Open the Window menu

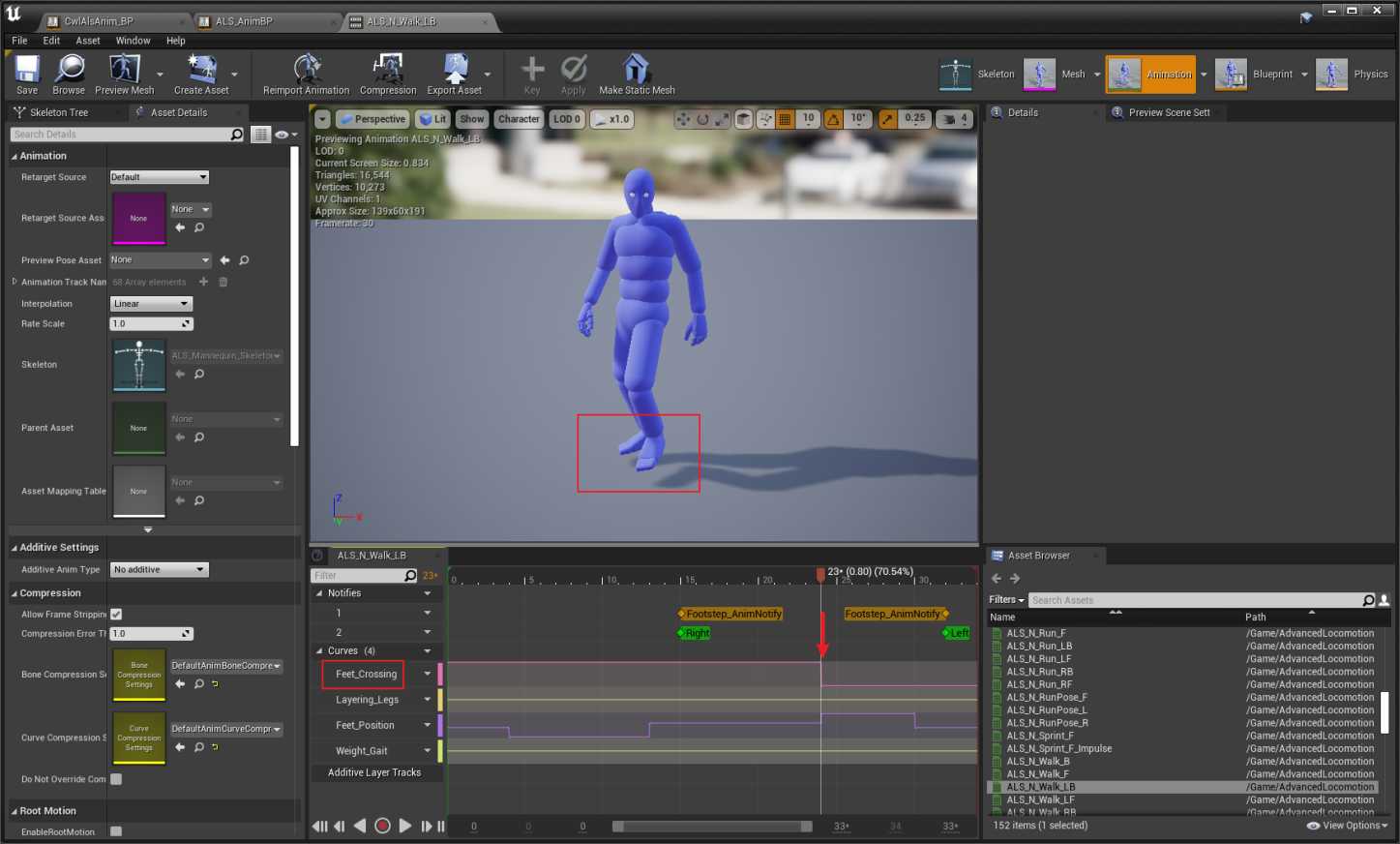coord(133,41)
